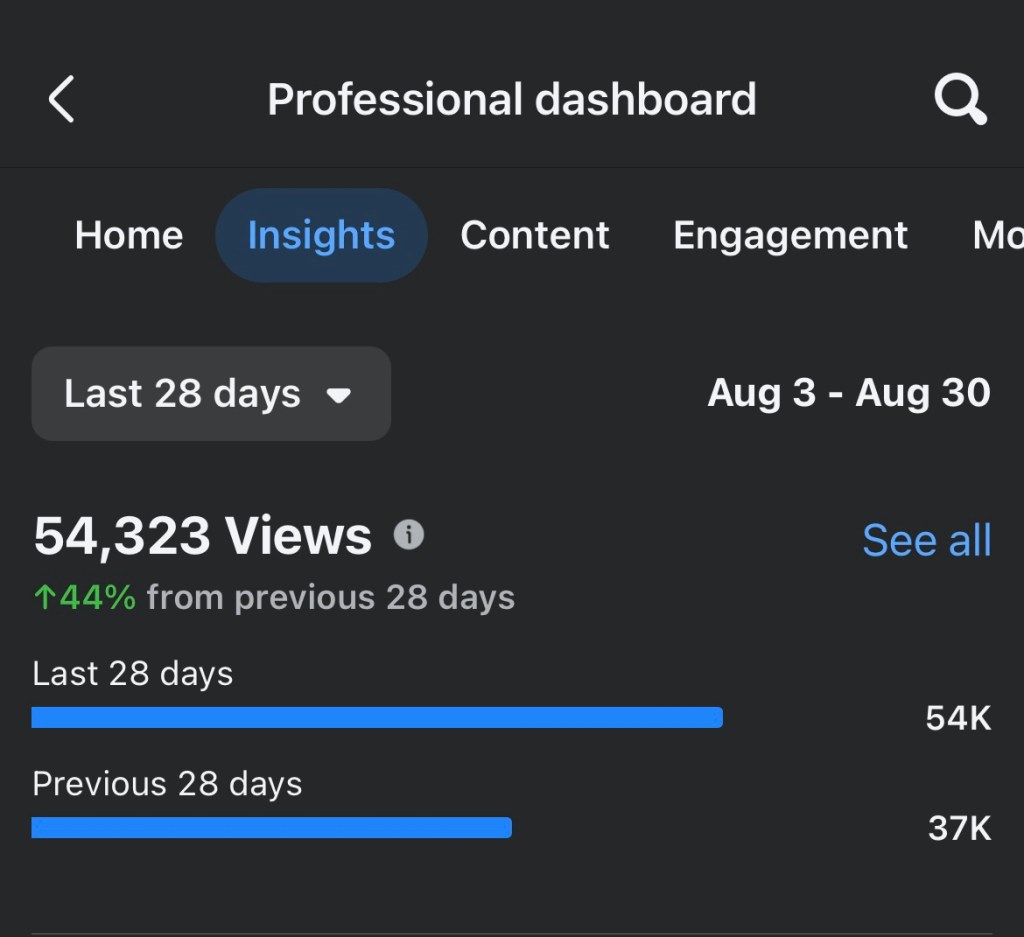Tap the back arrow icon
1024x937 pixels.
click(62, 100)
